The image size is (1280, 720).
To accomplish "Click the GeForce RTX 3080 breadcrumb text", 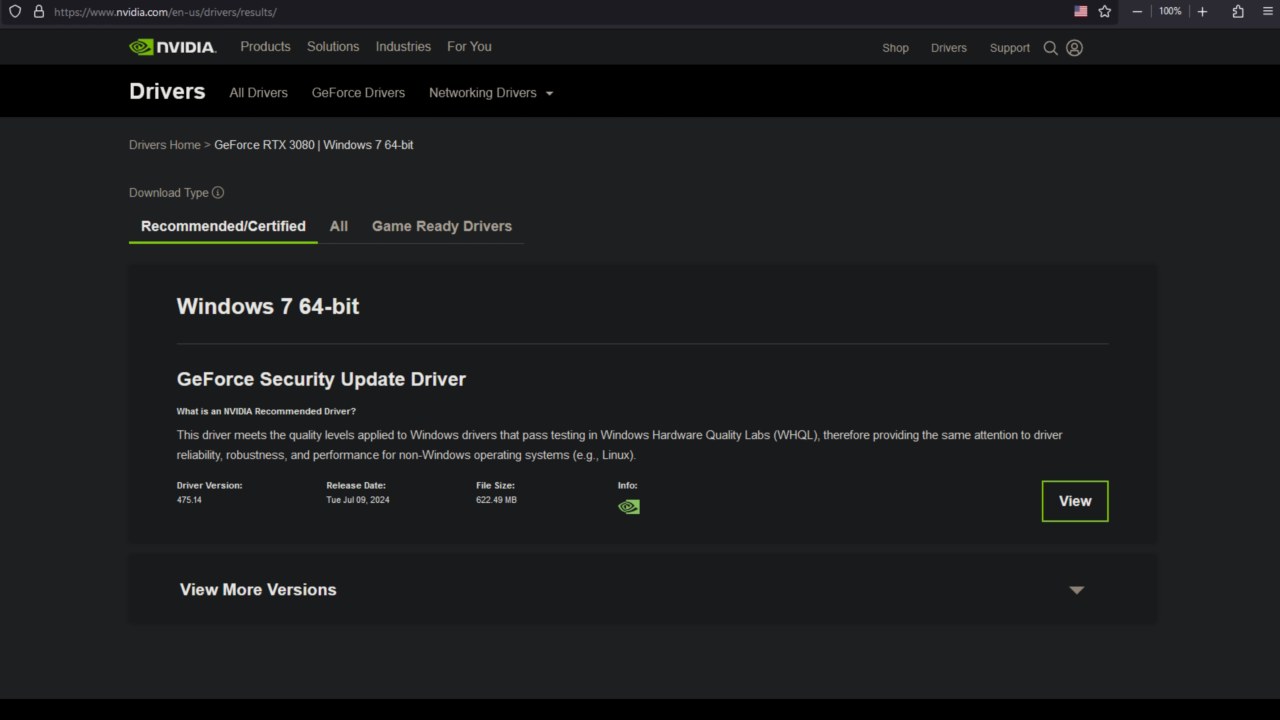I will coord(264,145).
